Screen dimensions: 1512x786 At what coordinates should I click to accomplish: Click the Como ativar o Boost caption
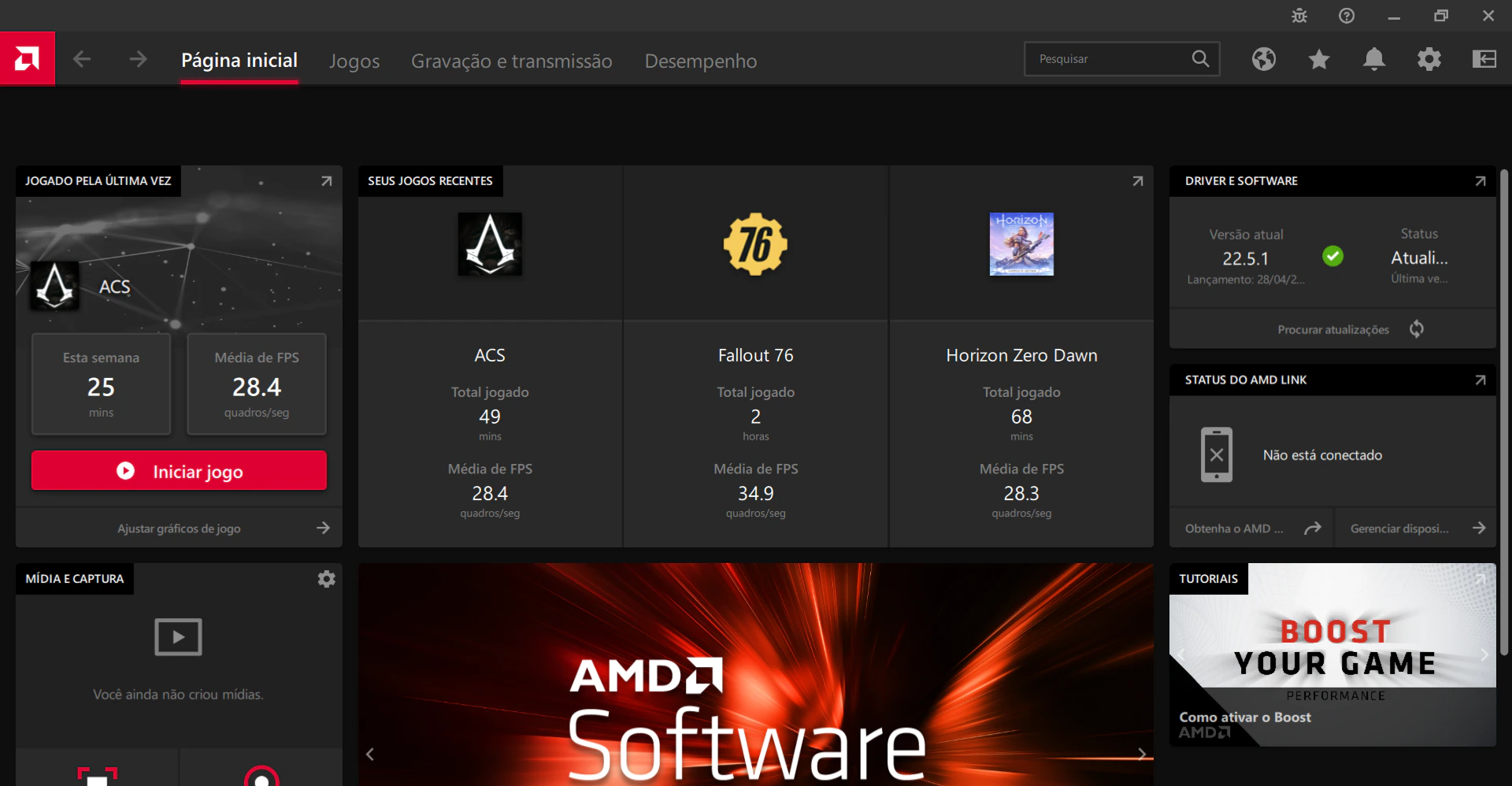(1245, 717)
